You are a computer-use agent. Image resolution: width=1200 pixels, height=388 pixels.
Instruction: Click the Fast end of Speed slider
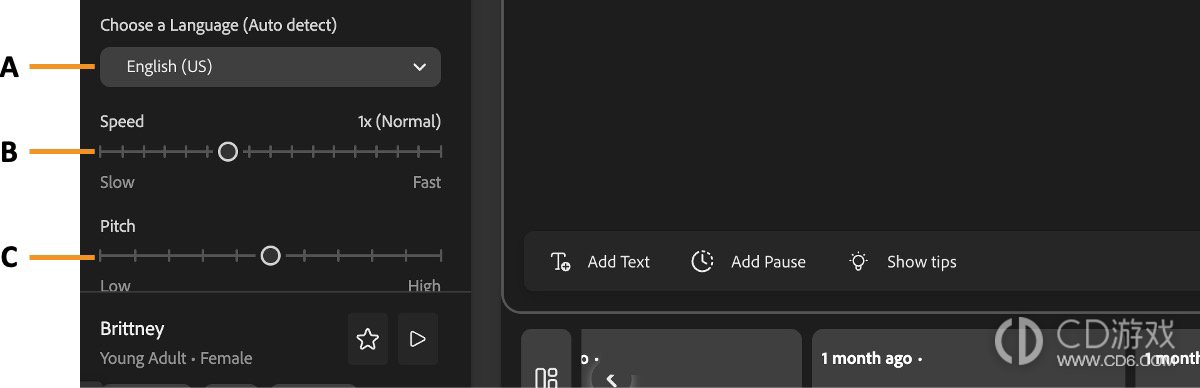[427, 182]
